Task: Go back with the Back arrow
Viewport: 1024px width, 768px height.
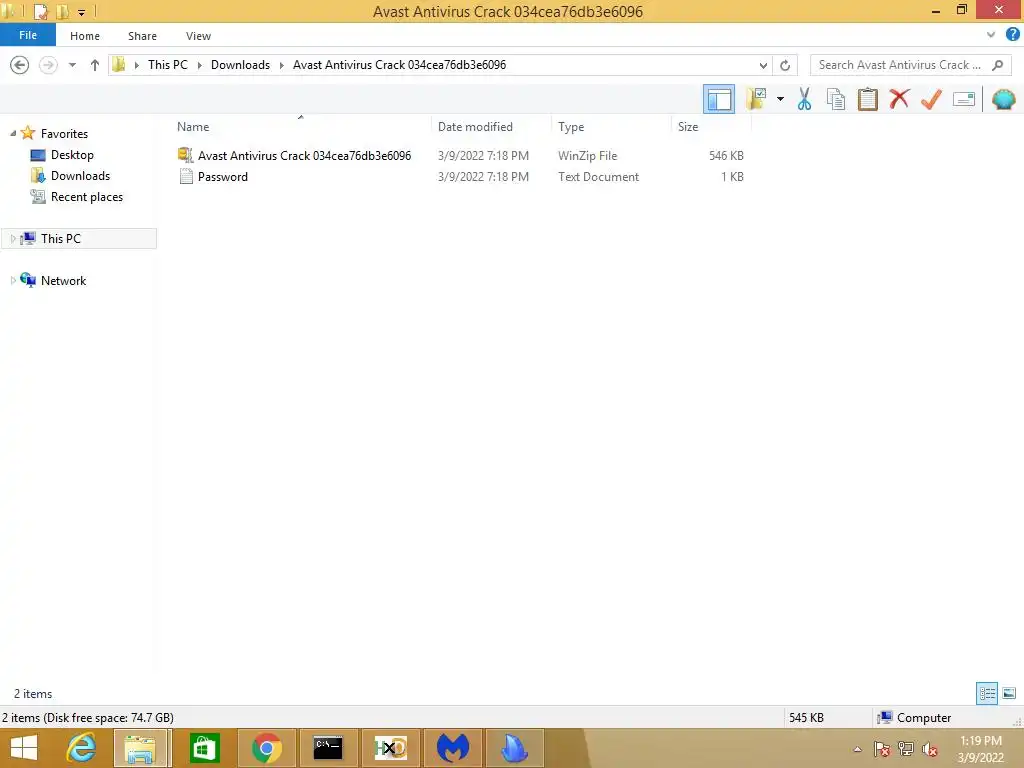Action: tap(20, 65)
